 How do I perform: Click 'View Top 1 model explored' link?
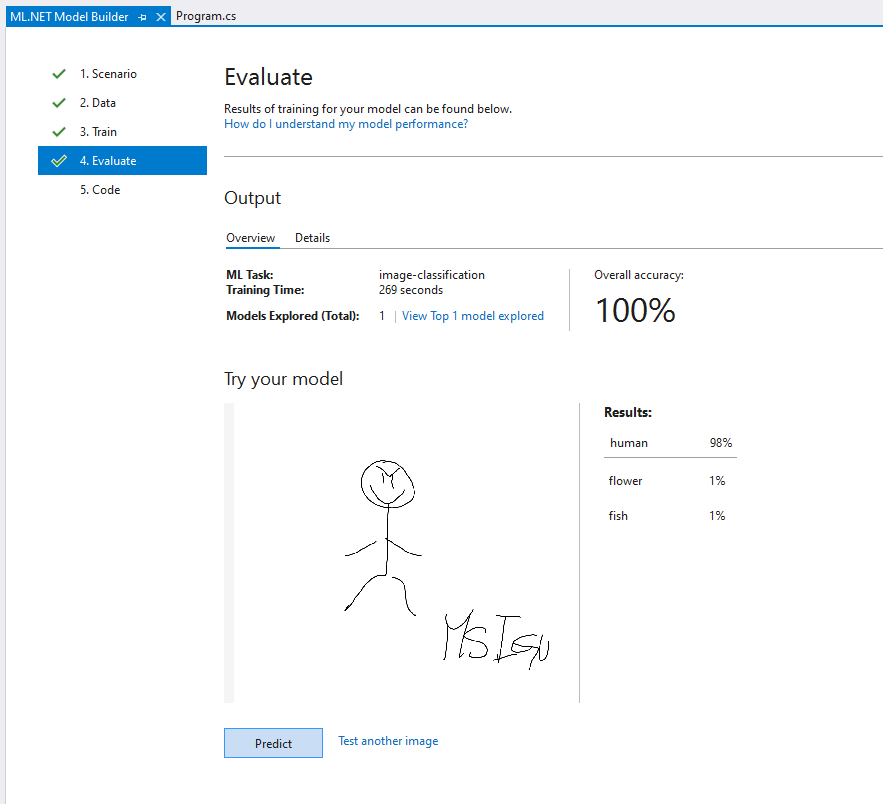[x=472, y=316]
